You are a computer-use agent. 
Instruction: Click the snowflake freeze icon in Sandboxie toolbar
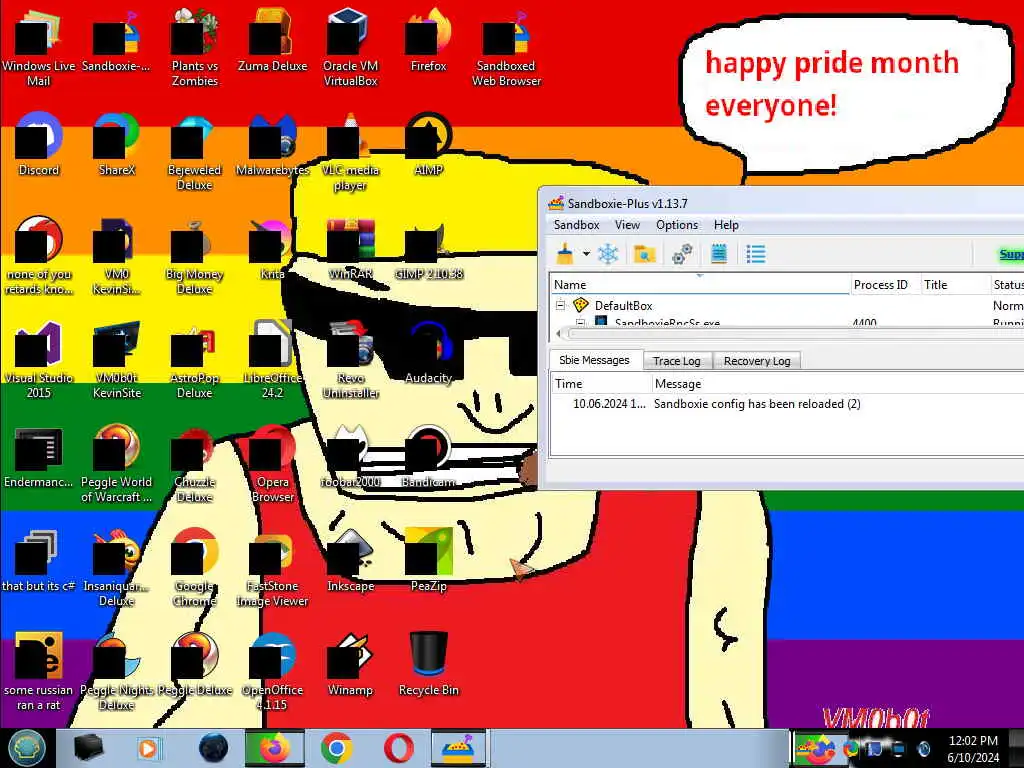click(x=608, y=253)
